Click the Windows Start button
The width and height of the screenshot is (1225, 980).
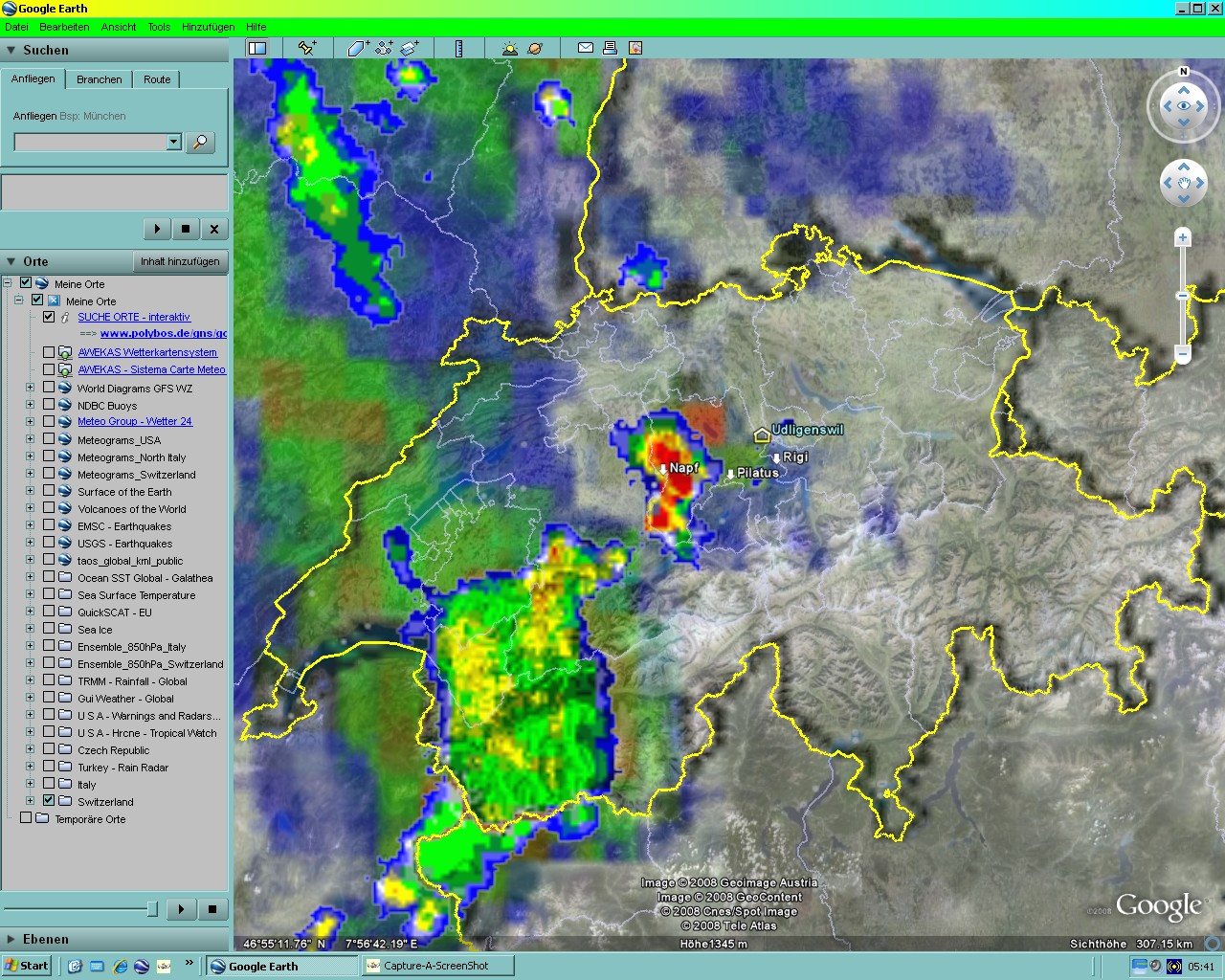coord(27,966)
